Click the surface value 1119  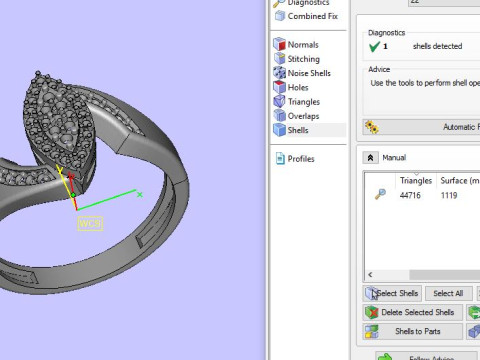[449, 195]
